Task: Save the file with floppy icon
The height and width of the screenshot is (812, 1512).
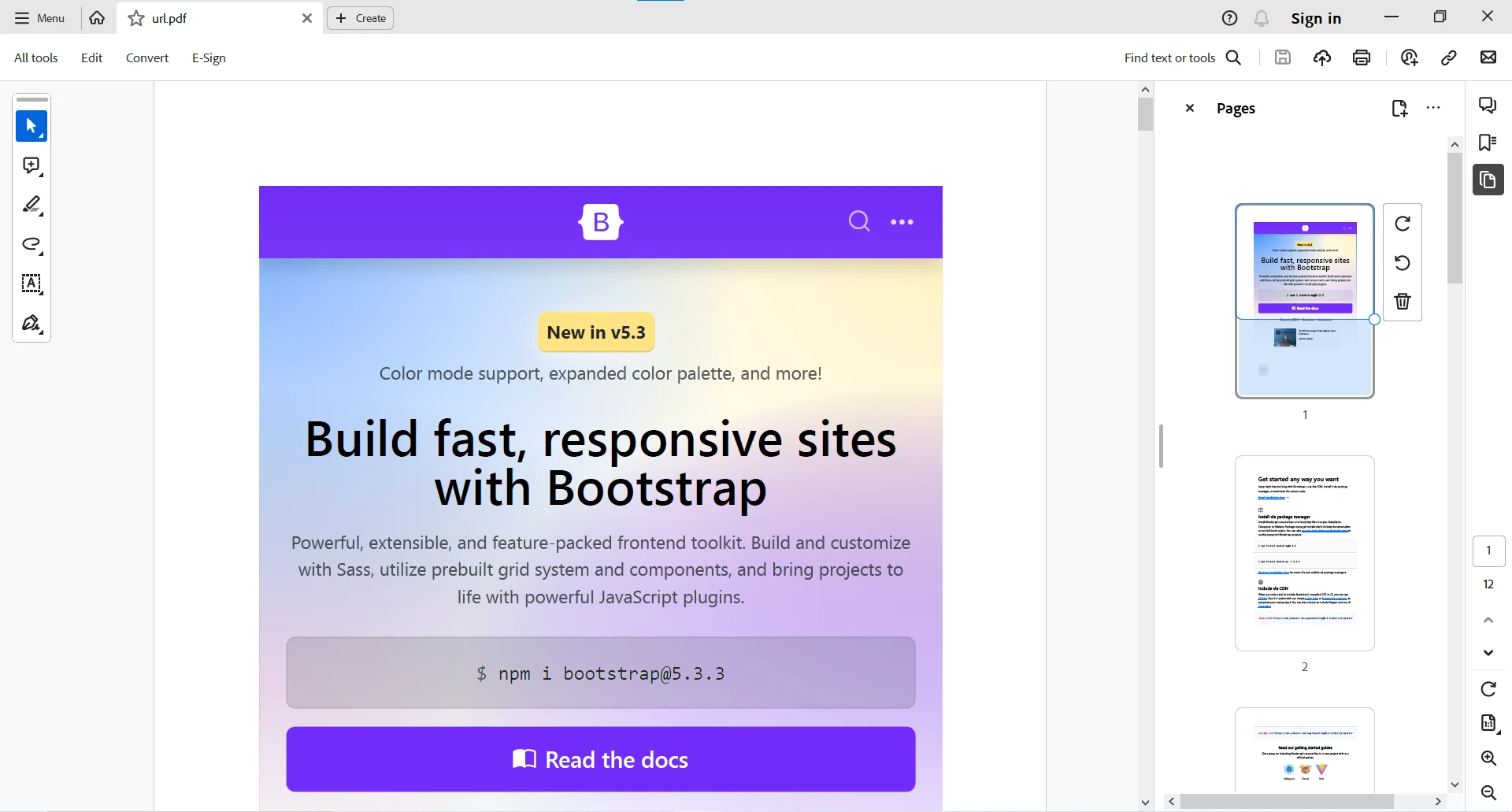Action: (1283, 57)
